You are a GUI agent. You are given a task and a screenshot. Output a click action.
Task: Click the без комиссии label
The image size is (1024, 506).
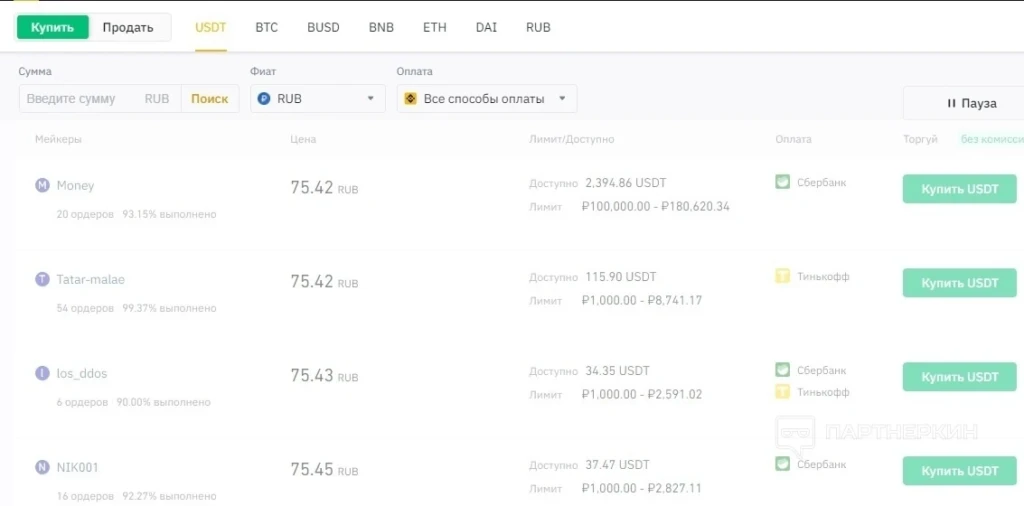(991, 139)
